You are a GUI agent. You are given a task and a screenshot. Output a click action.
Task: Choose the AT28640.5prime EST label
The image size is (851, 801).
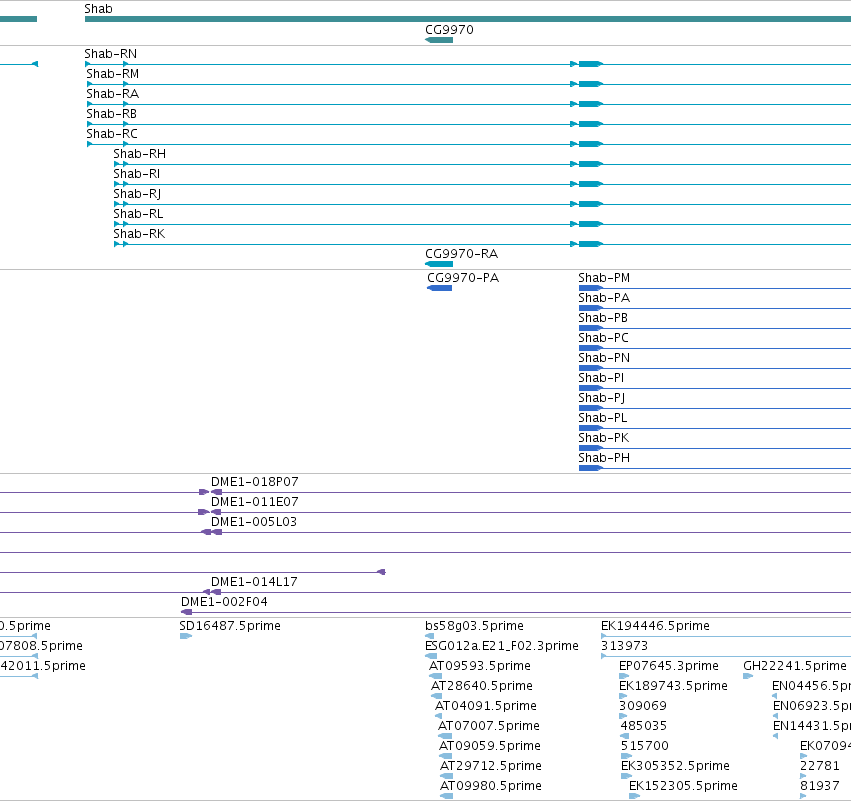tap(482, 686)
